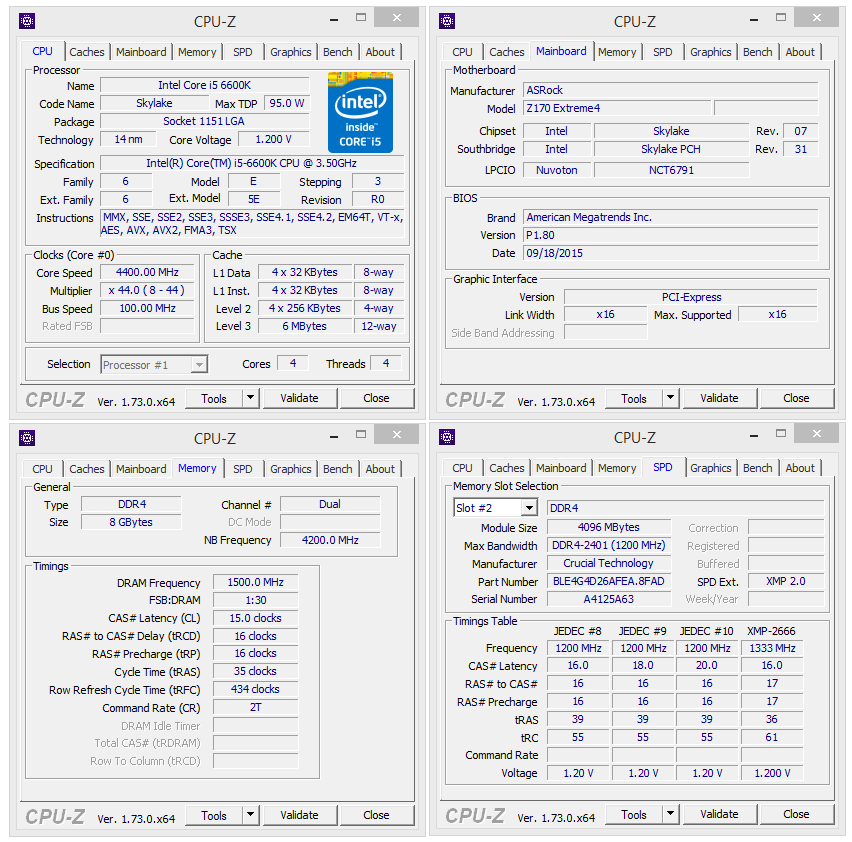
Task: Click the Z170 Extreme4 model field
Action: (617, 108)
